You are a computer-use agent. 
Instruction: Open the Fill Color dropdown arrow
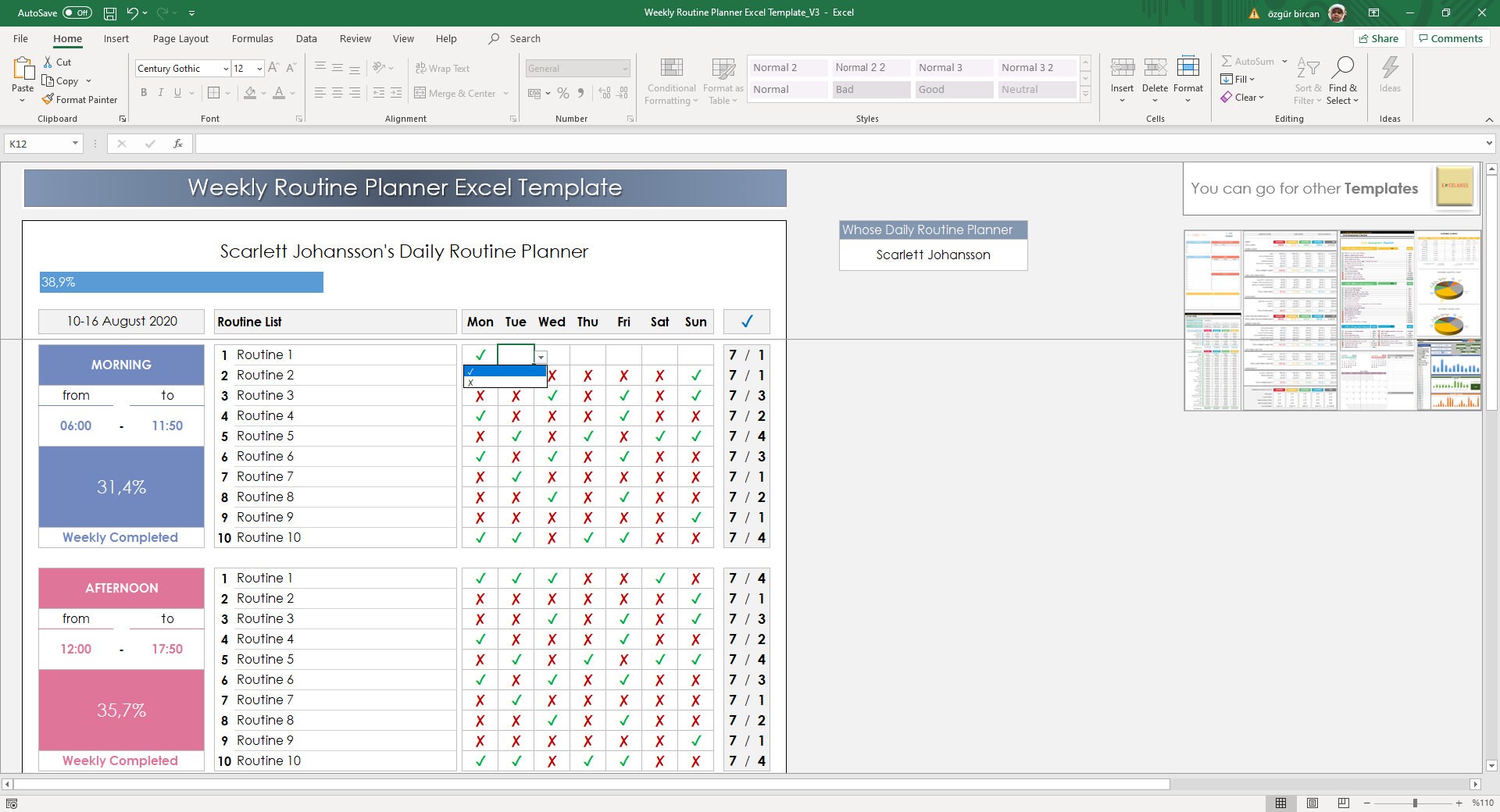tap(263, 93)
